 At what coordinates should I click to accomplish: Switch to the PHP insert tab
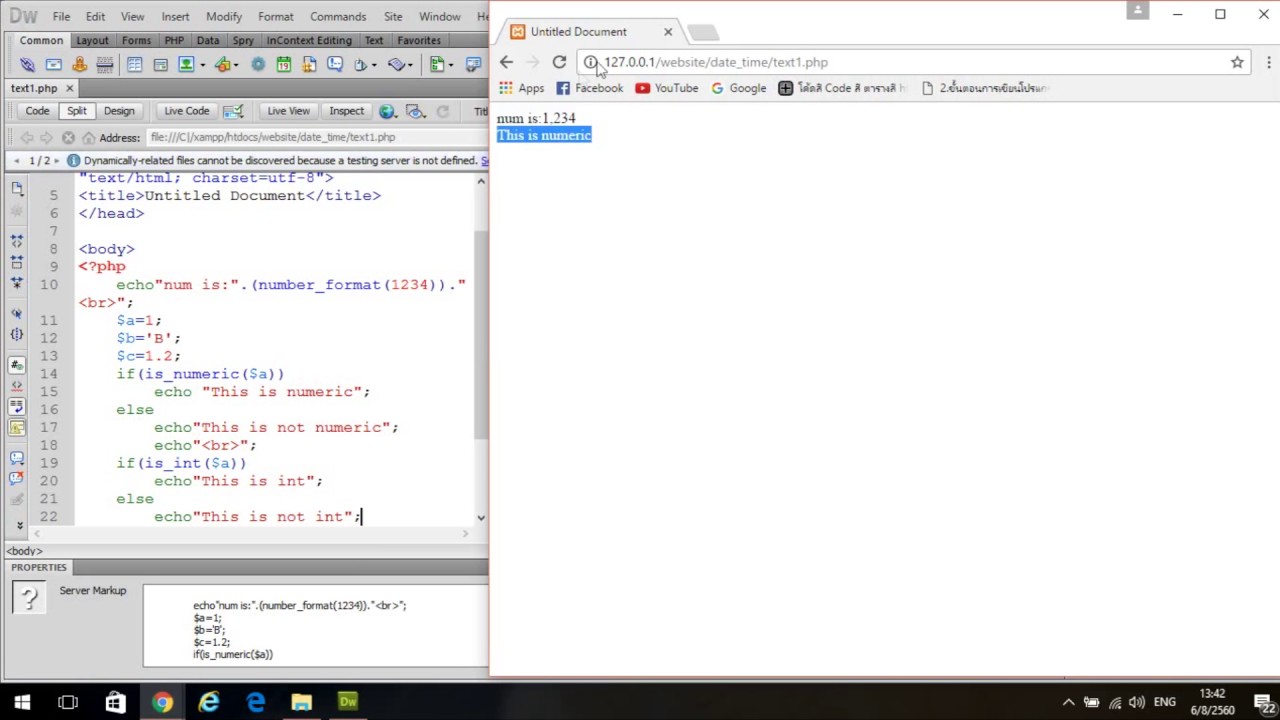coord(174,40)
